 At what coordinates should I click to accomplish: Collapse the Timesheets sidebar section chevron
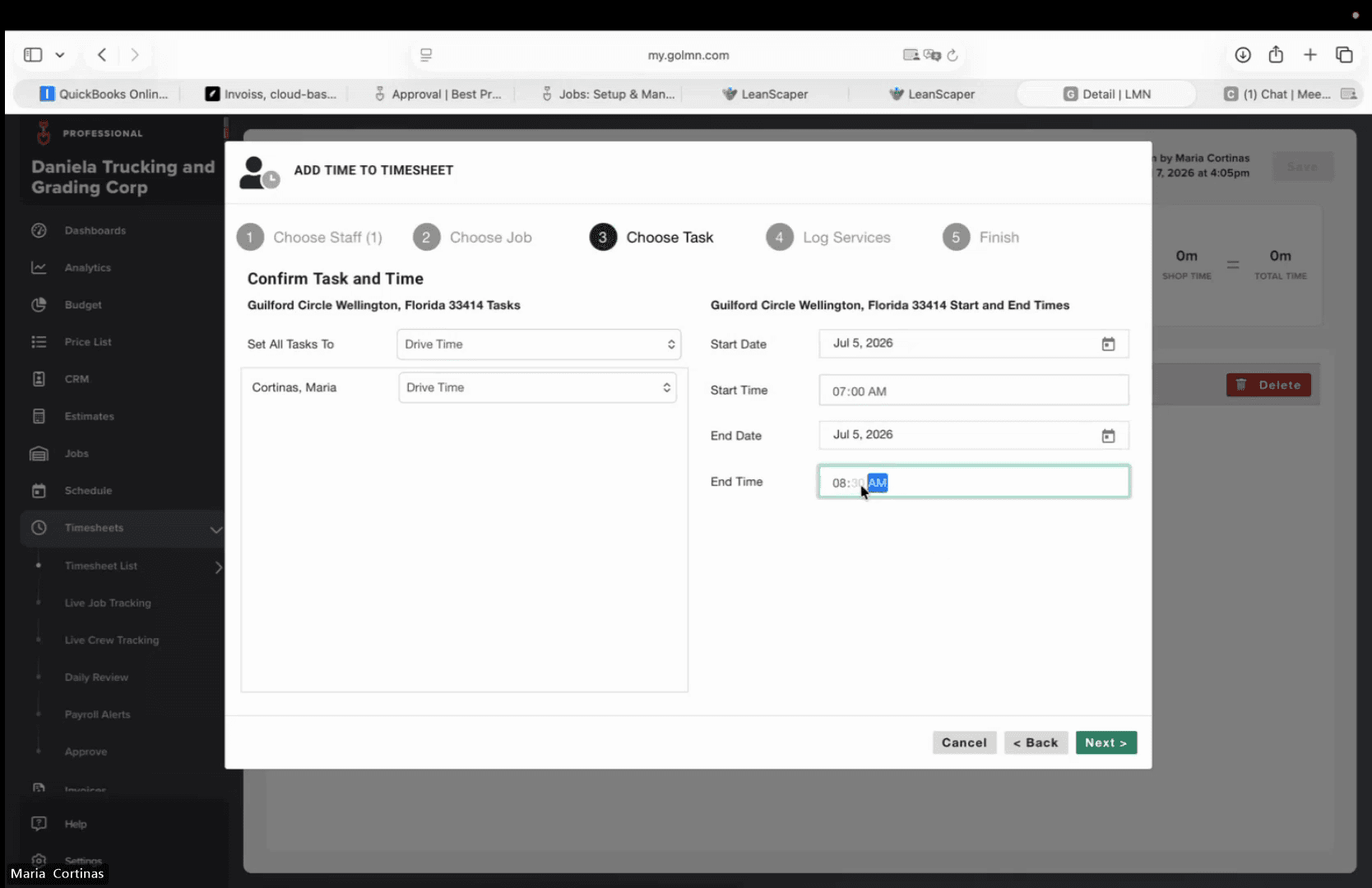(x=216, y=529)
